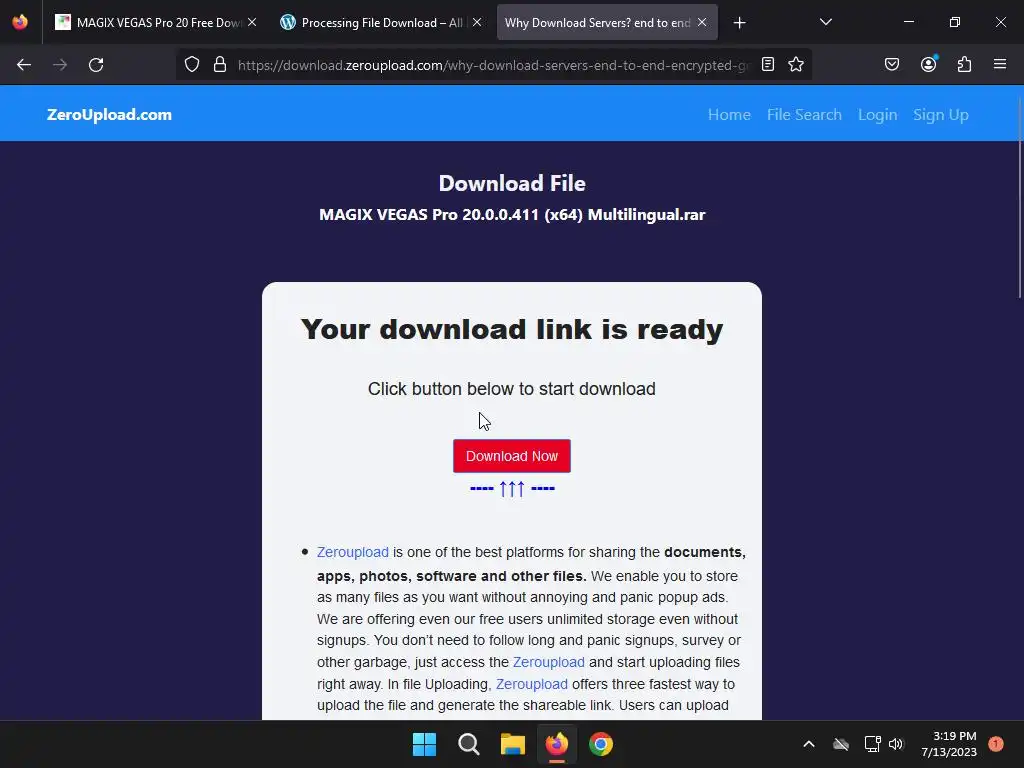Click the address bar URL field

(x=493, y=65)
